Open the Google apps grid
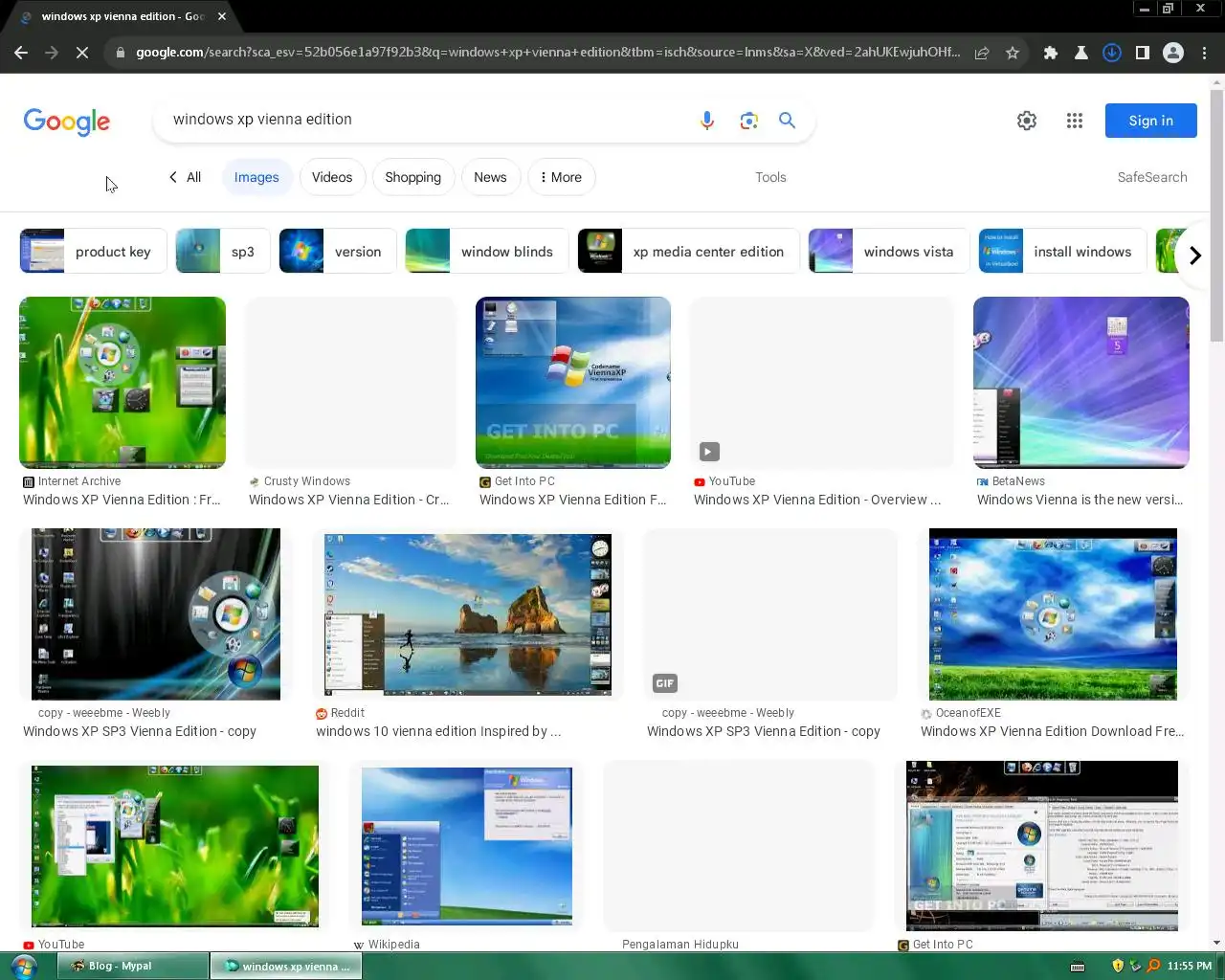1225x980 pixels. pyautogui.click(x=1075, y=121)
